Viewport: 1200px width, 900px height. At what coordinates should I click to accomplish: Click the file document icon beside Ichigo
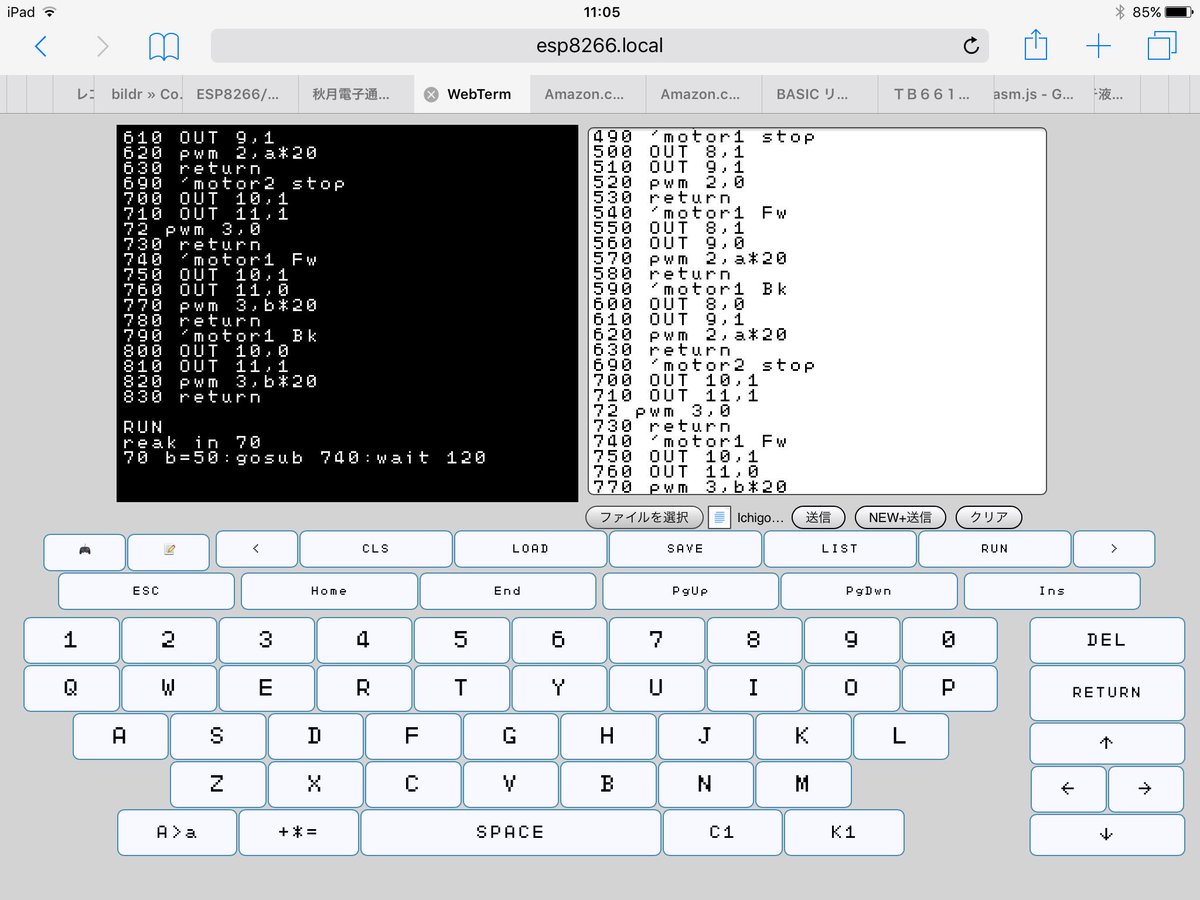point(719,517)
